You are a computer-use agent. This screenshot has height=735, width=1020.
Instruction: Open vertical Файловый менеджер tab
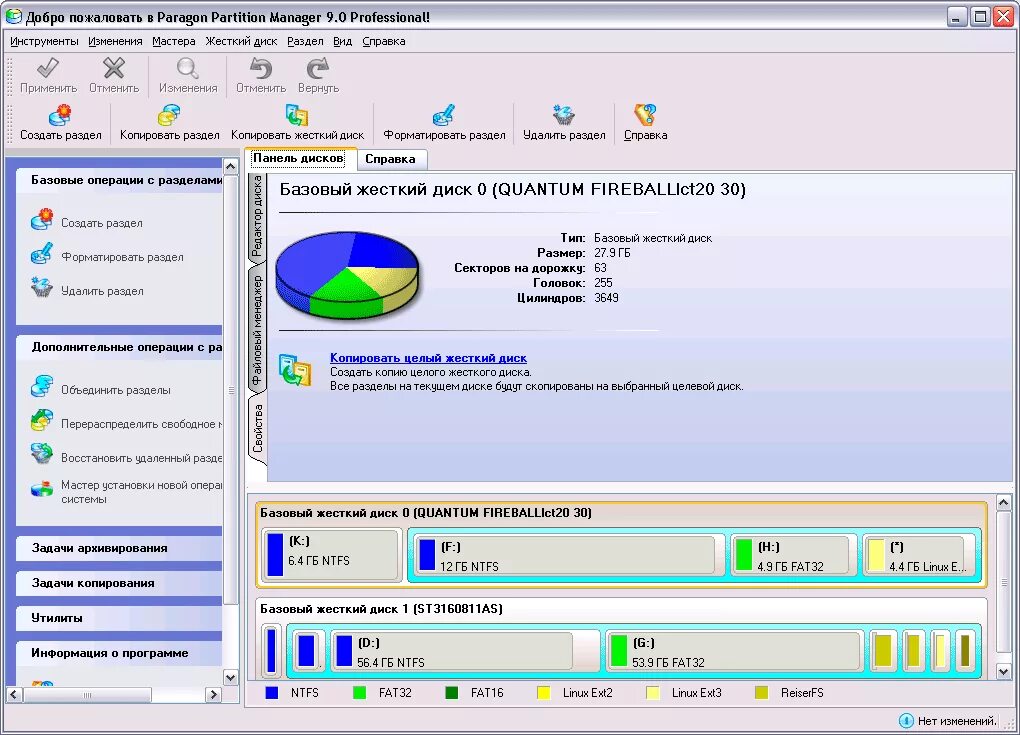[257, 329]
